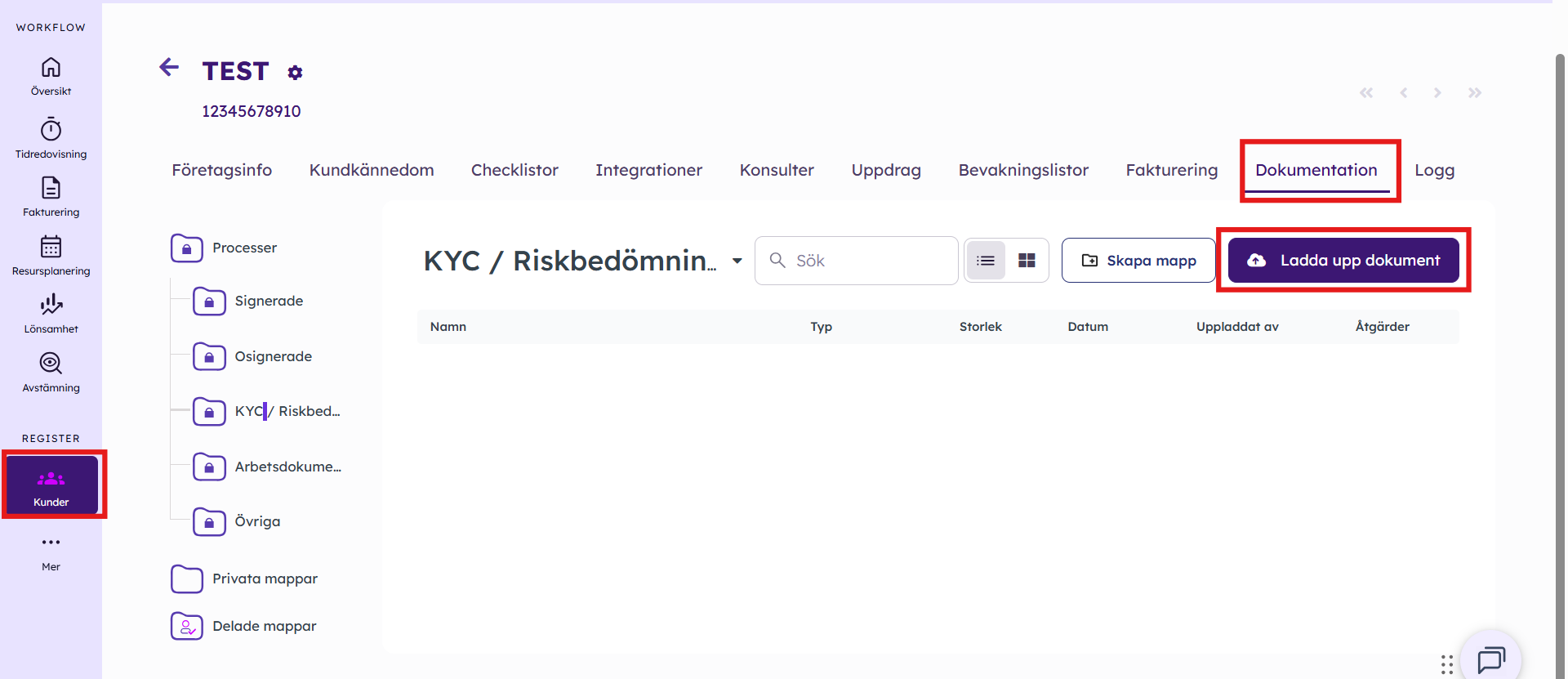Switch to list view
This screenshot has width=1568, height=679.
(986, 260)
